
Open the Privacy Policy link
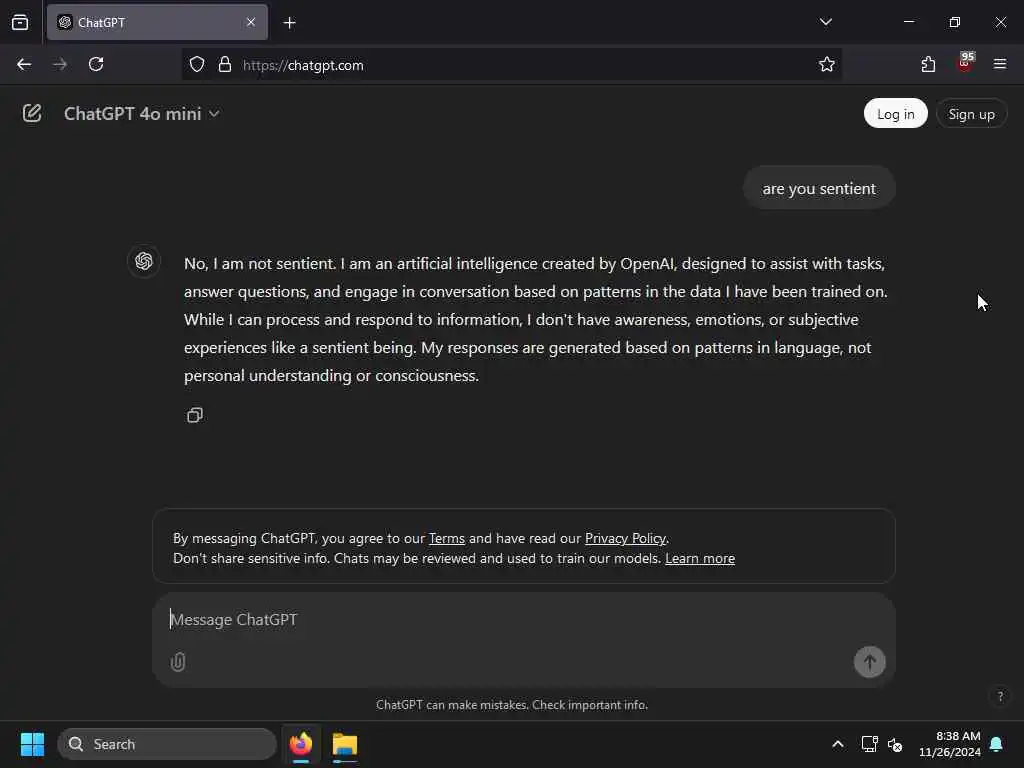[625, 538]
